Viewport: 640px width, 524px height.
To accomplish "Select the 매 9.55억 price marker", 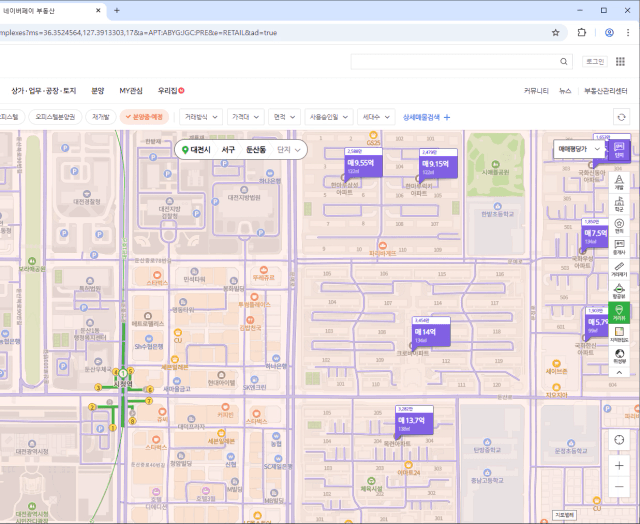I will tap(363, 163).
